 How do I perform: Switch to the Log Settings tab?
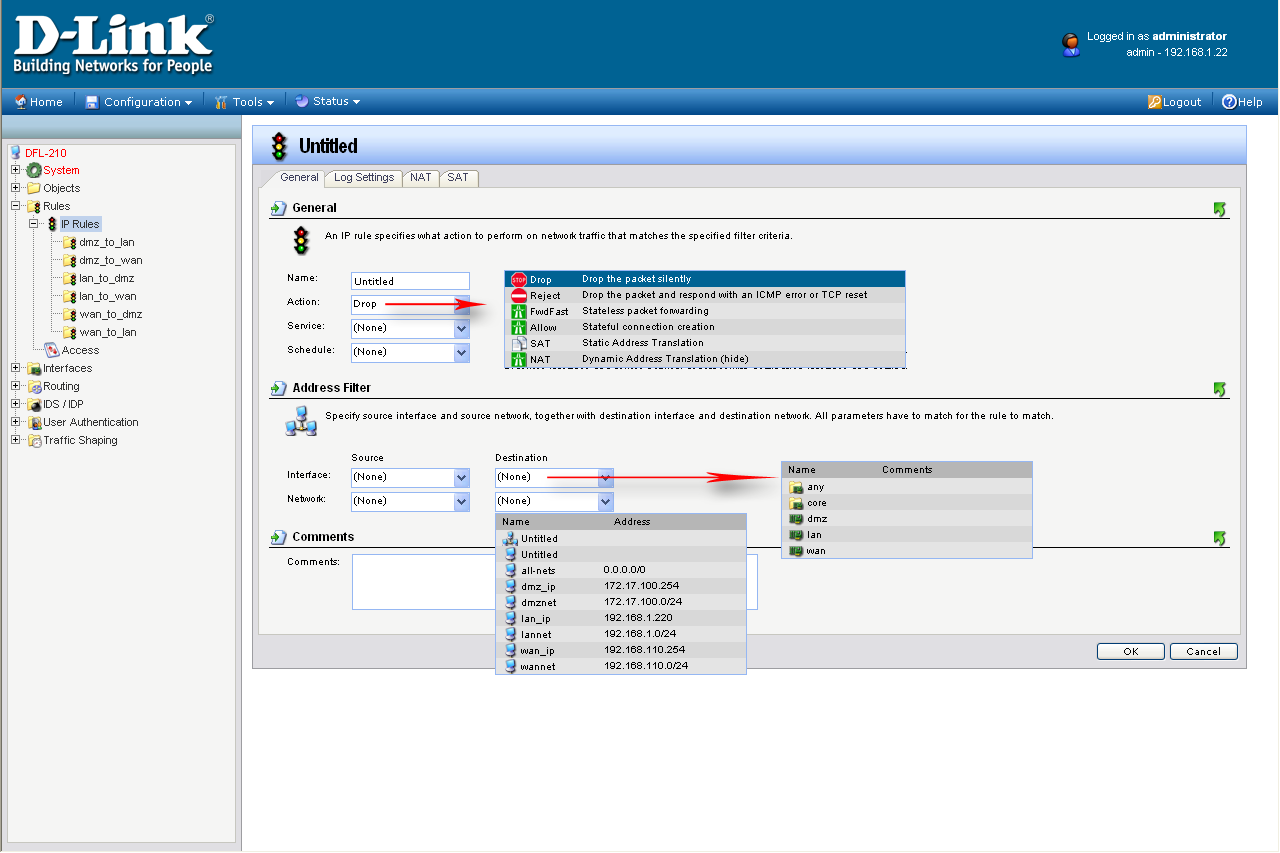pyautogui.click(x=364, y=178)
